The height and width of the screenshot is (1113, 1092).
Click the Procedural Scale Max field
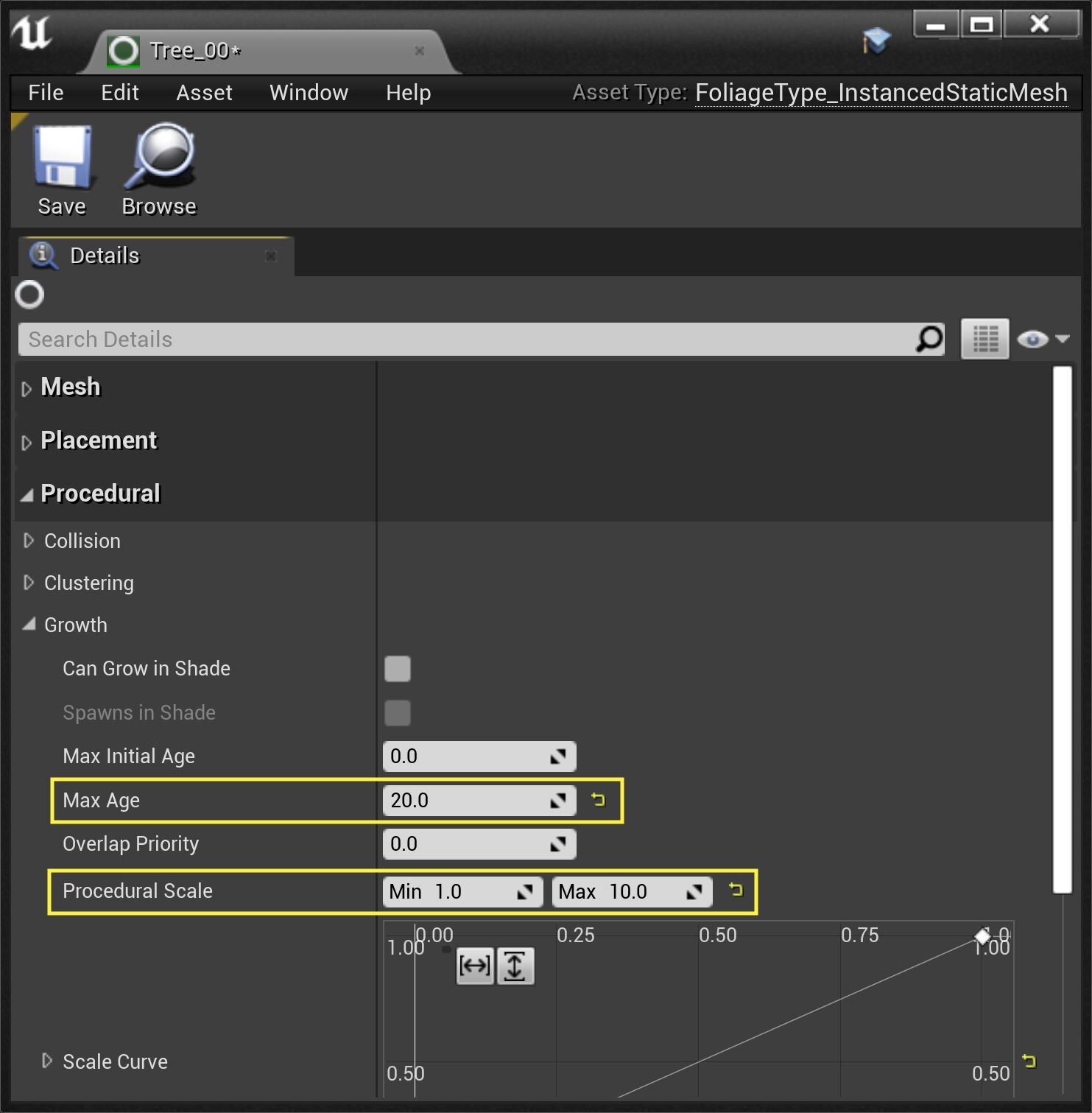click(x=633, y=892)
